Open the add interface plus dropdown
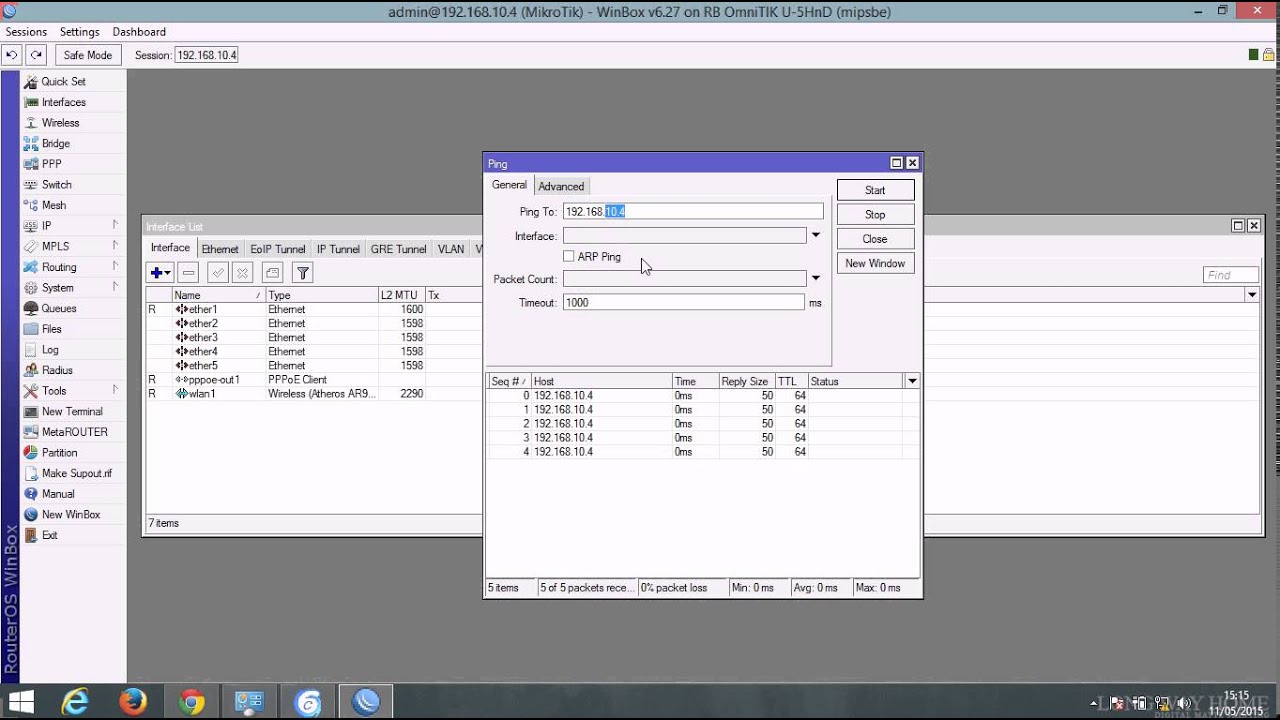This screenshot has height=720, width=1280. click(x=160, y=273)
